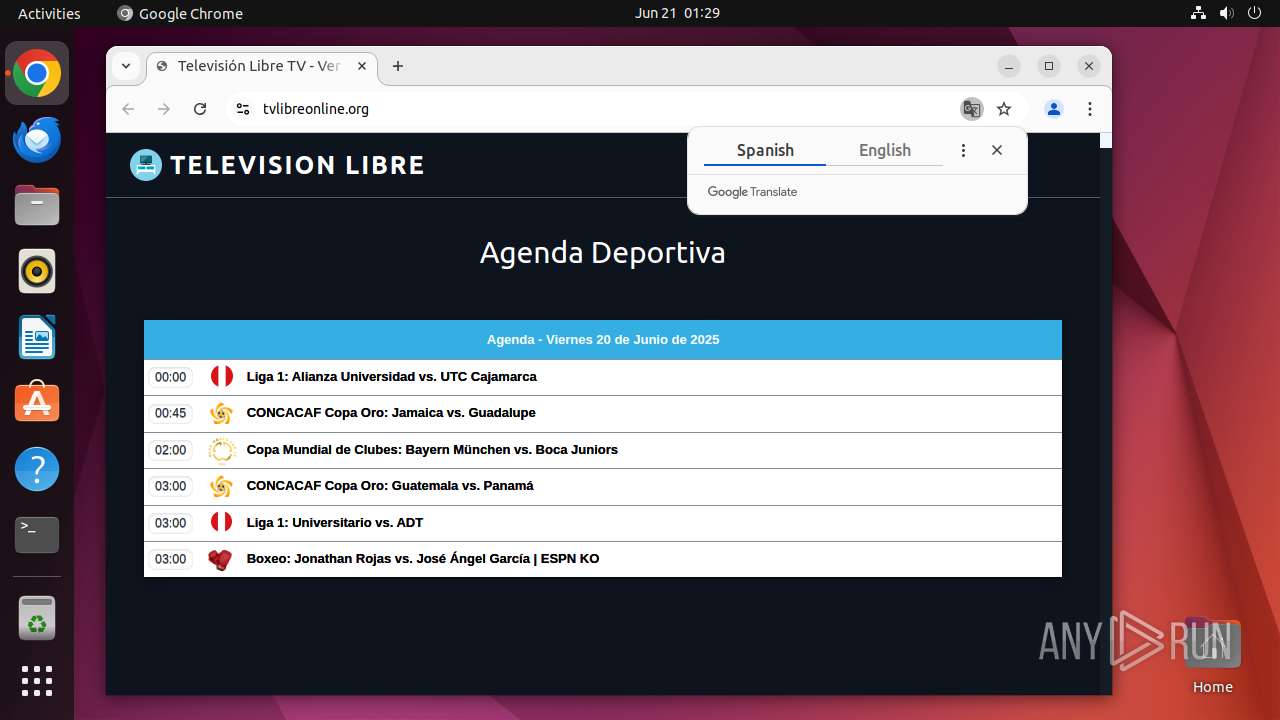Show Applications grid
Viewport: 1280px width, 720px height.
37,681
